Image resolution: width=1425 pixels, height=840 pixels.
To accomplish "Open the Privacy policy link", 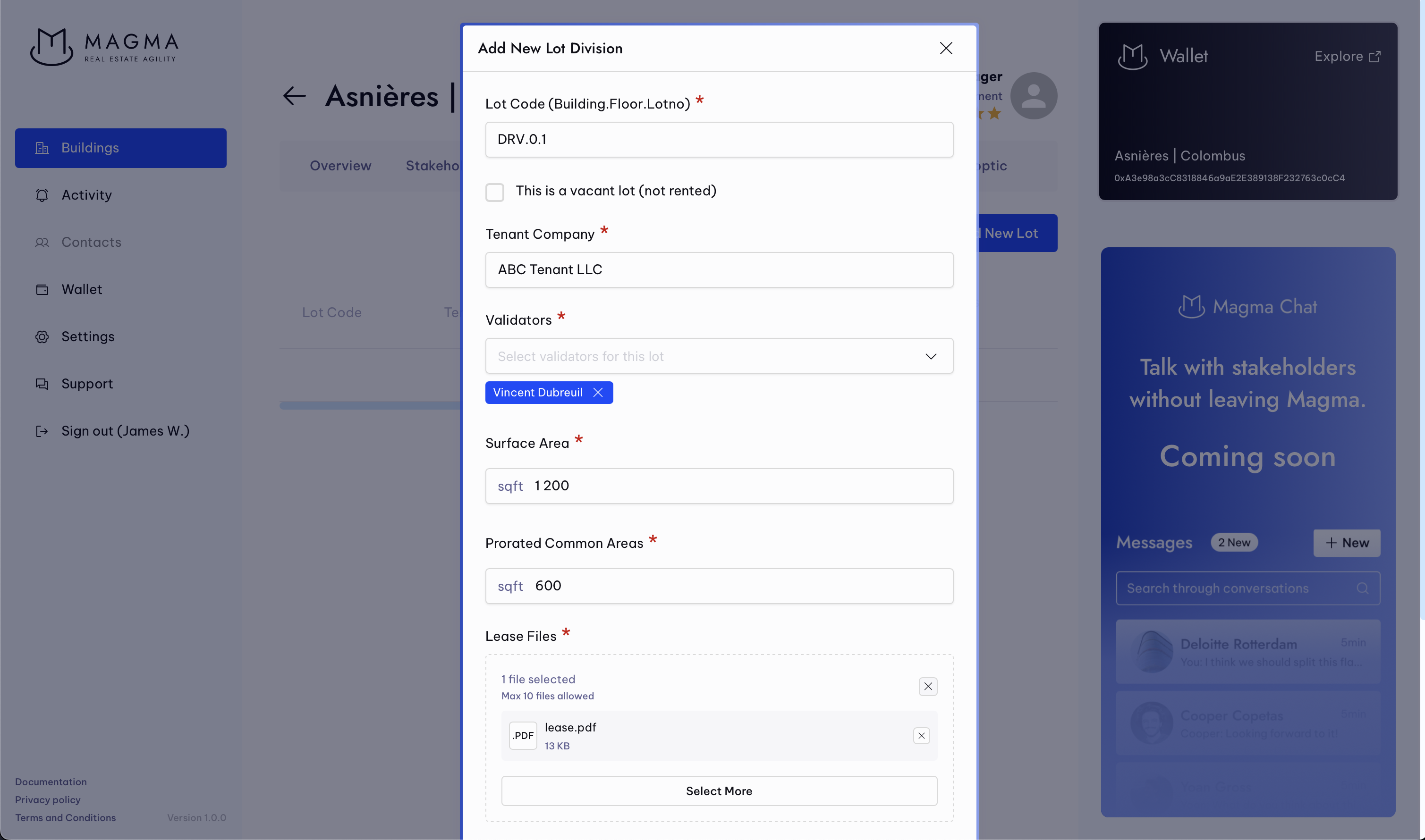I will (48, 800).
